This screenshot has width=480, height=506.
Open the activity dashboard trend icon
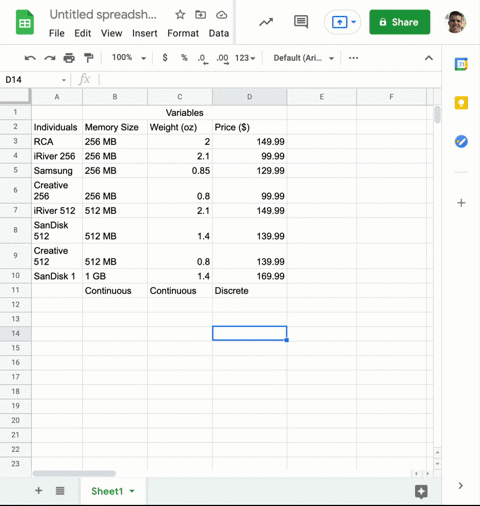tap(266, 22)
